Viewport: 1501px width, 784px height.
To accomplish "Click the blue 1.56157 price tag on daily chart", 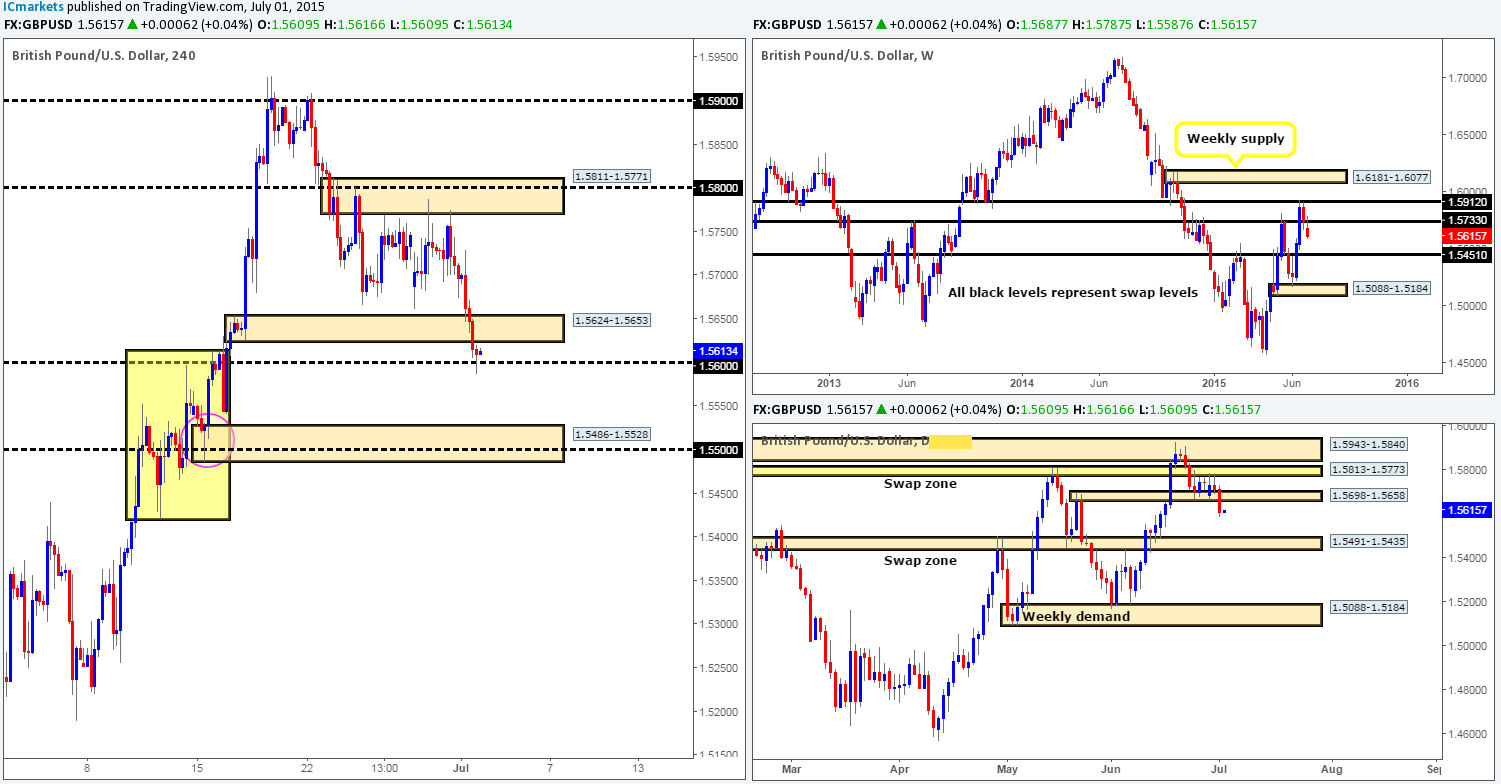I will (x=1468, y=510).
